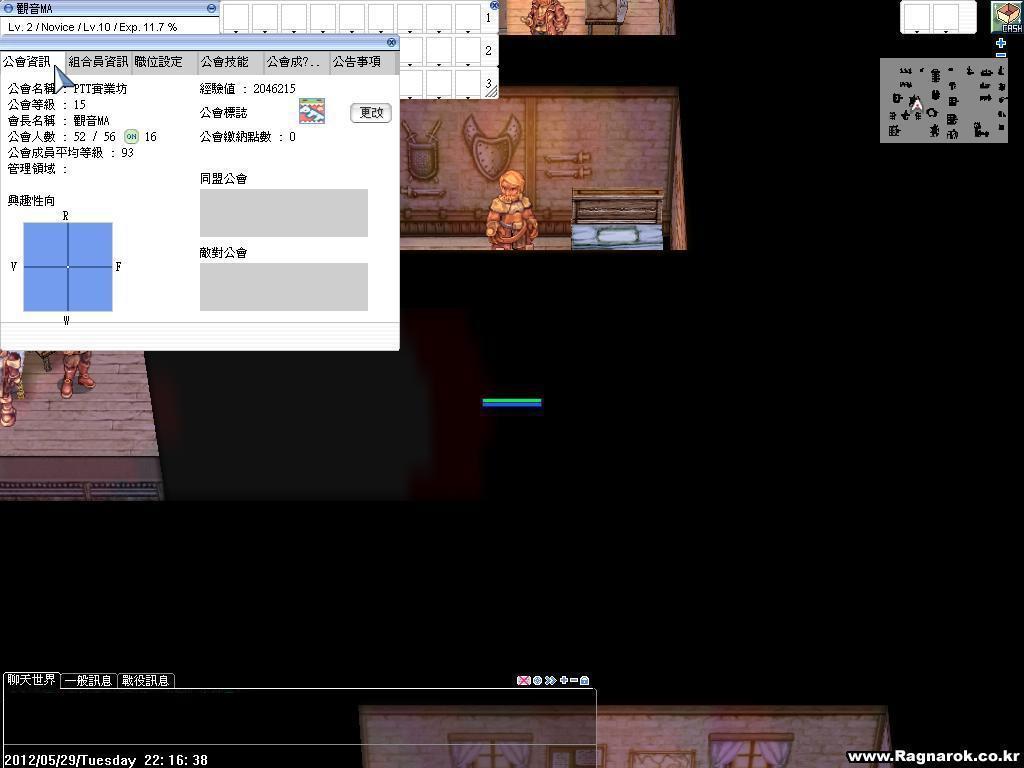Click status line Lv. 2 / Novice / Lv.10
Image resolution: width=1024 pixels, height=768 pixels.
[x=93, y=27]
